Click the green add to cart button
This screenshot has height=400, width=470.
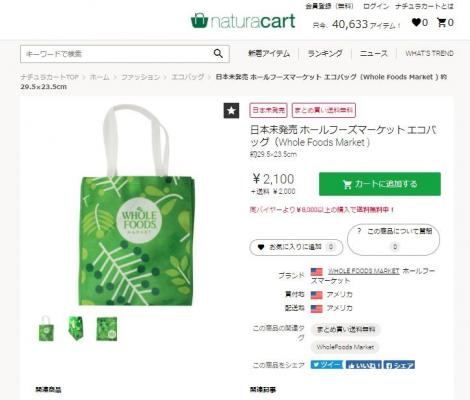pos(380,184)
